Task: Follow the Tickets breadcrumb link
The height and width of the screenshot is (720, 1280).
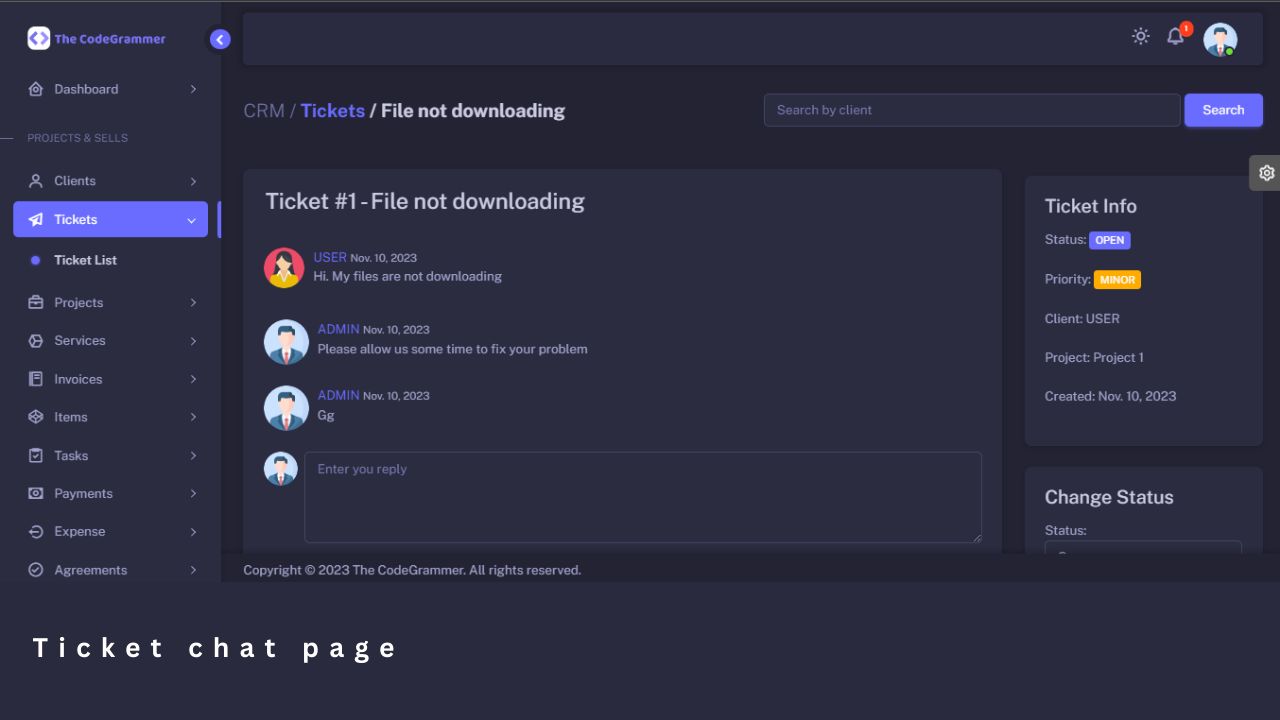Action: tap(333, 111)
